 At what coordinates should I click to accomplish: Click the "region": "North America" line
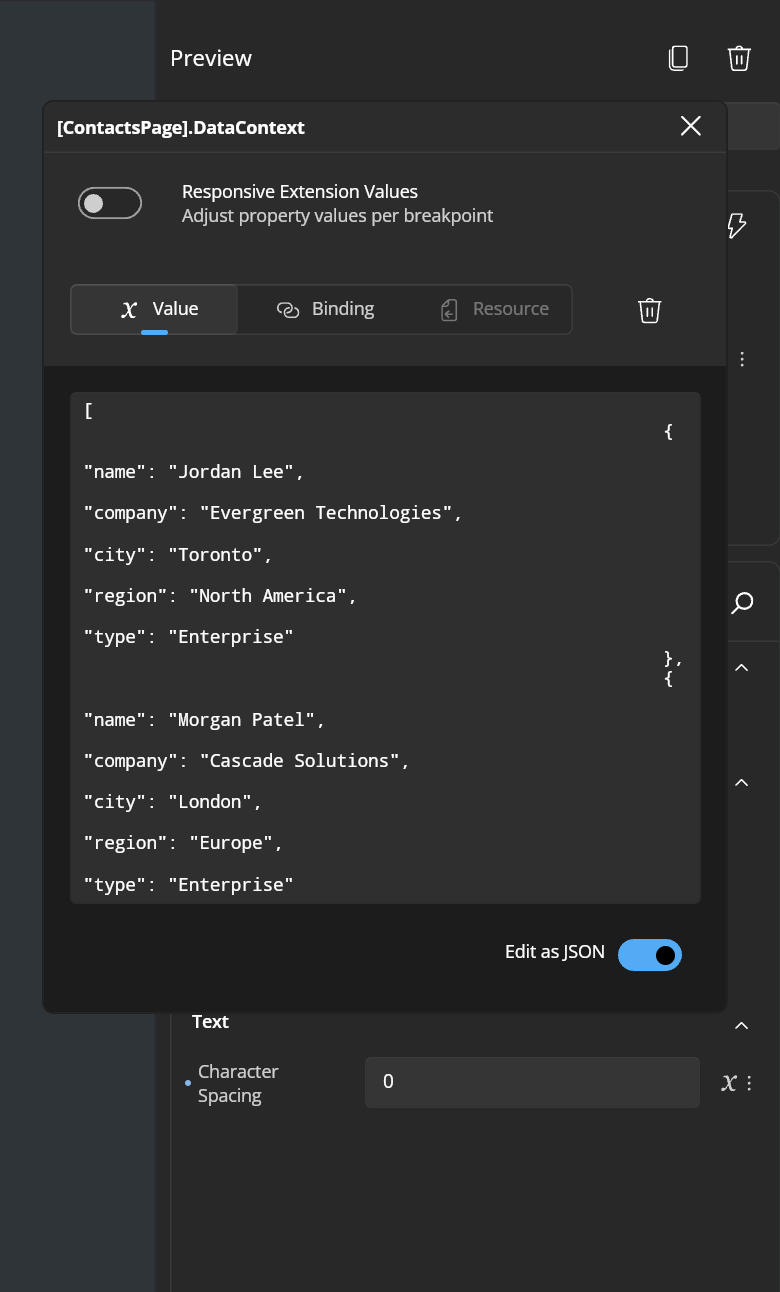(x=220, y=595)
